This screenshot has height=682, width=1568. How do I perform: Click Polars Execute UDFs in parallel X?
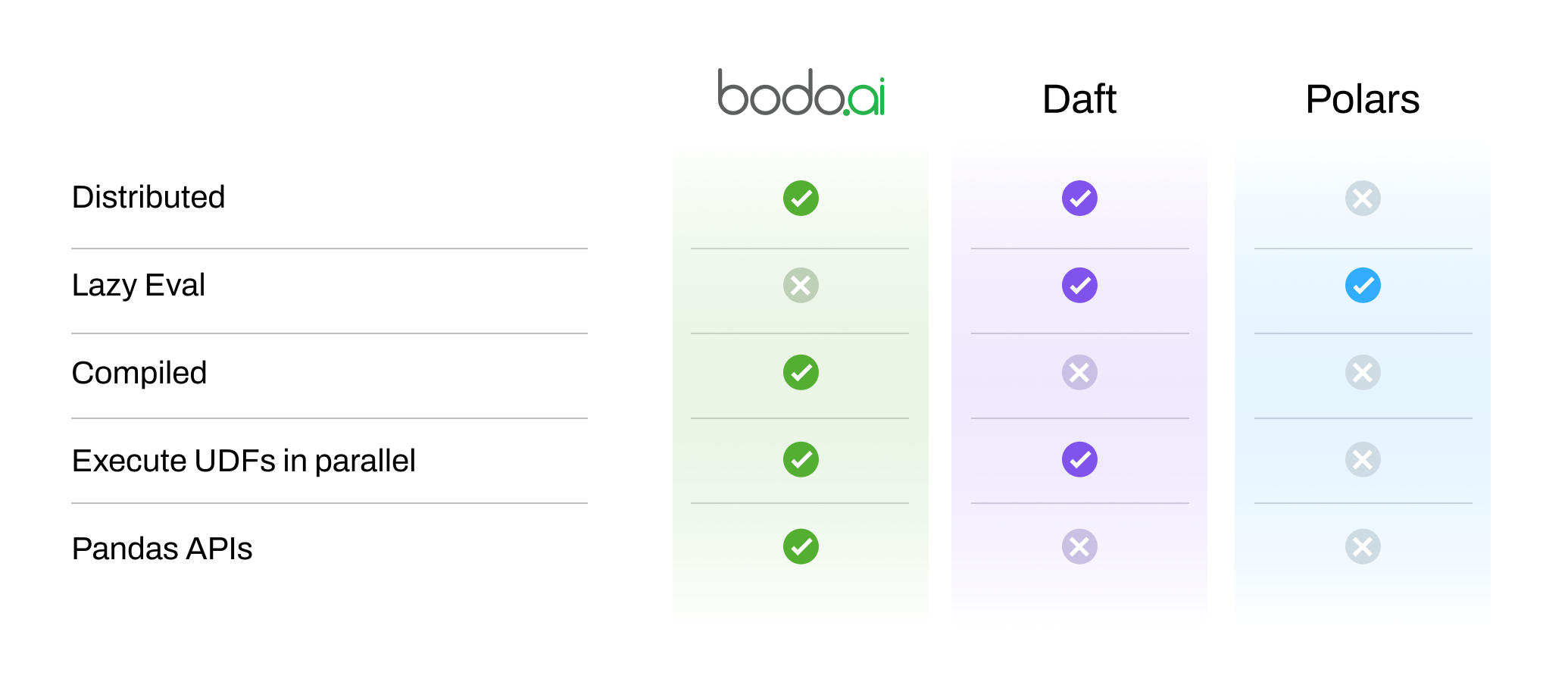(x=1363, y=460)
